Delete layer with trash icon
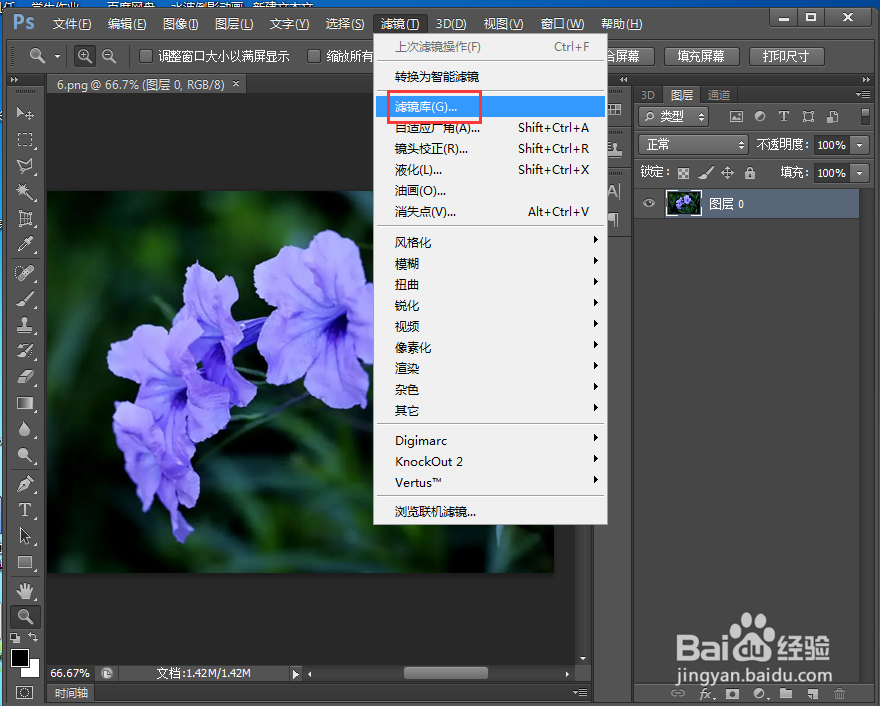This screenshot has height=706, width=880. pos(839,694)
